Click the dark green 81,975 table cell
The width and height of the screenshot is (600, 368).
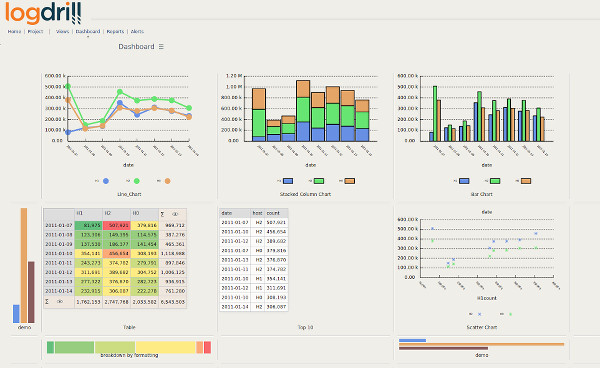(x=88, y=225)
